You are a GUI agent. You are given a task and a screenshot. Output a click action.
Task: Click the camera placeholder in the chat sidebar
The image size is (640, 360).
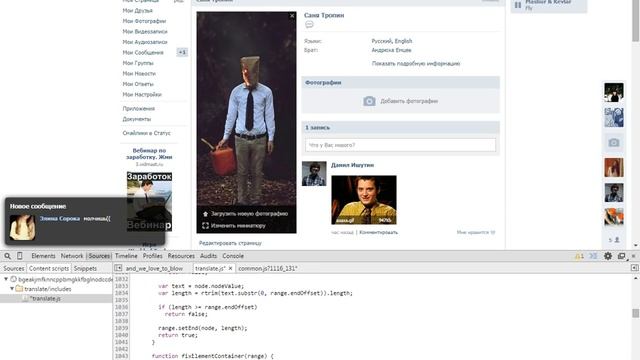(x=614, y=142)
